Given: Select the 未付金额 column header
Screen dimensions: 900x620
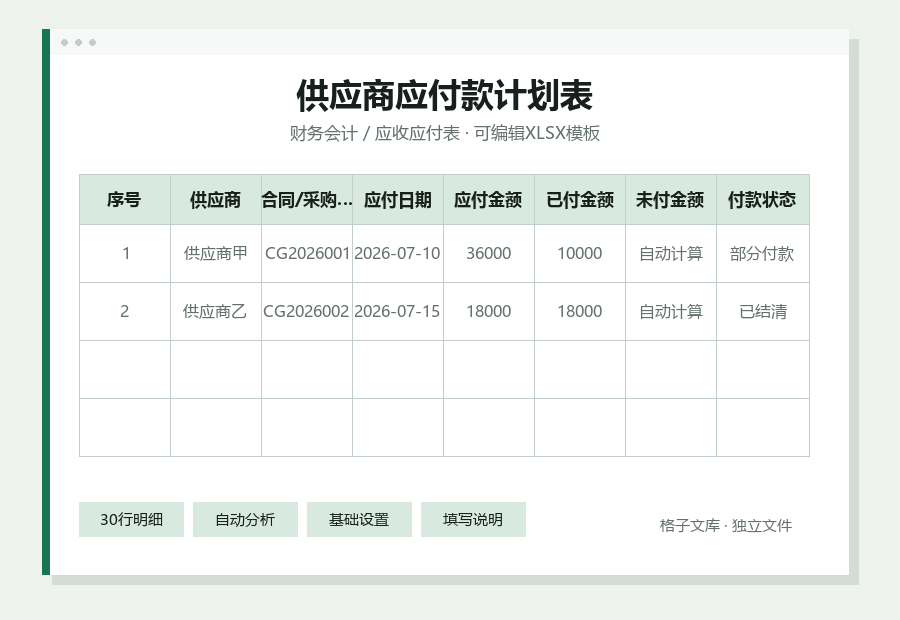Looking at the screenshot, I should coord(671,200).
